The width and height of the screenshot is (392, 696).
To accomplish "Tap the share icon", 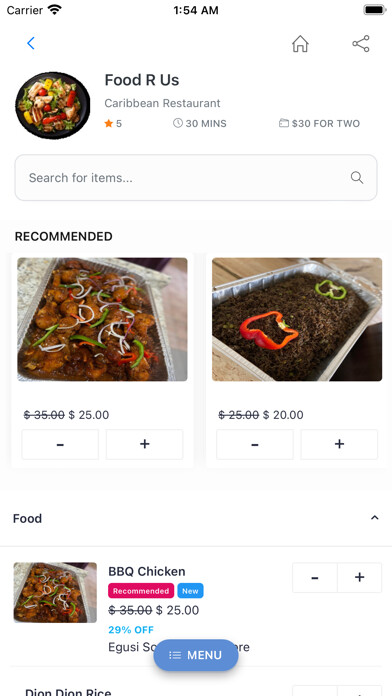I will (360, 44).
